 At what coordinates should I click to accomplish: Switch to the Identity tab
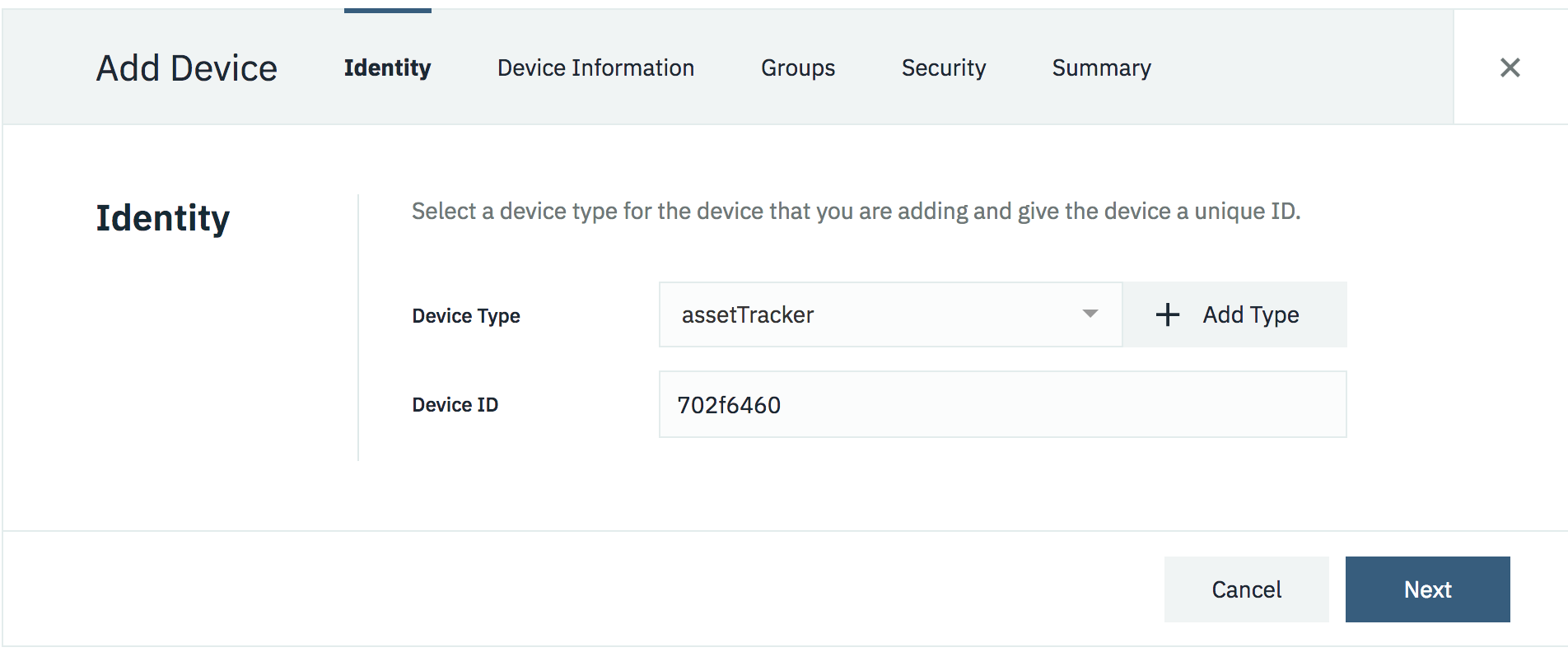(x=387, y=68)
